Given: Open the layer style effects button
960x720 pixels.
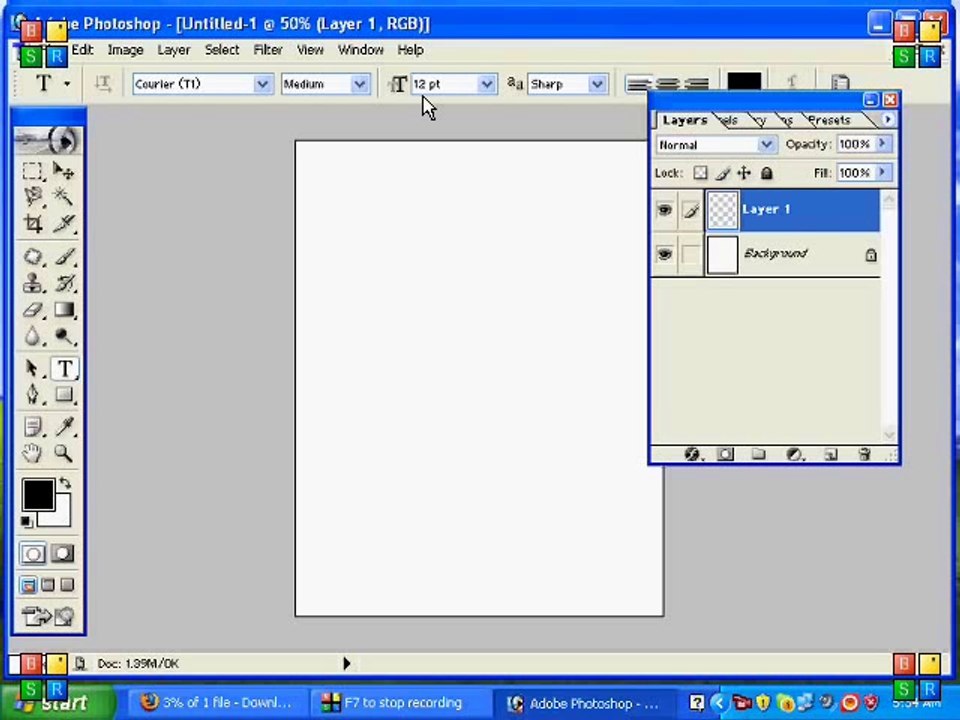Looking at the screenshot, I should 692,454.
